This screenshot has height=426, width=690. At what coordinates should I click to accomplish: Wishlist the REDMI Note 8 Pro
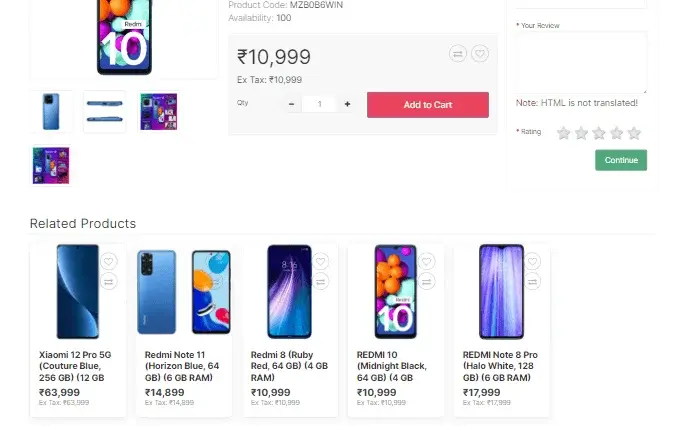(x=533, y=262)
